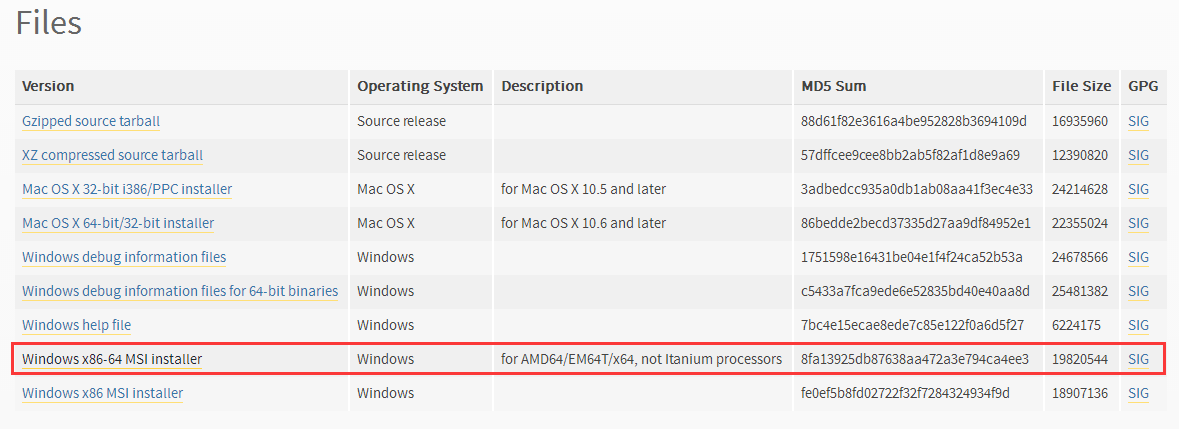Image resolution: width=1179 pixels, height=429 pixels.
Task: Download the Windows x86 MSI installer
Action: click(102, 393)
